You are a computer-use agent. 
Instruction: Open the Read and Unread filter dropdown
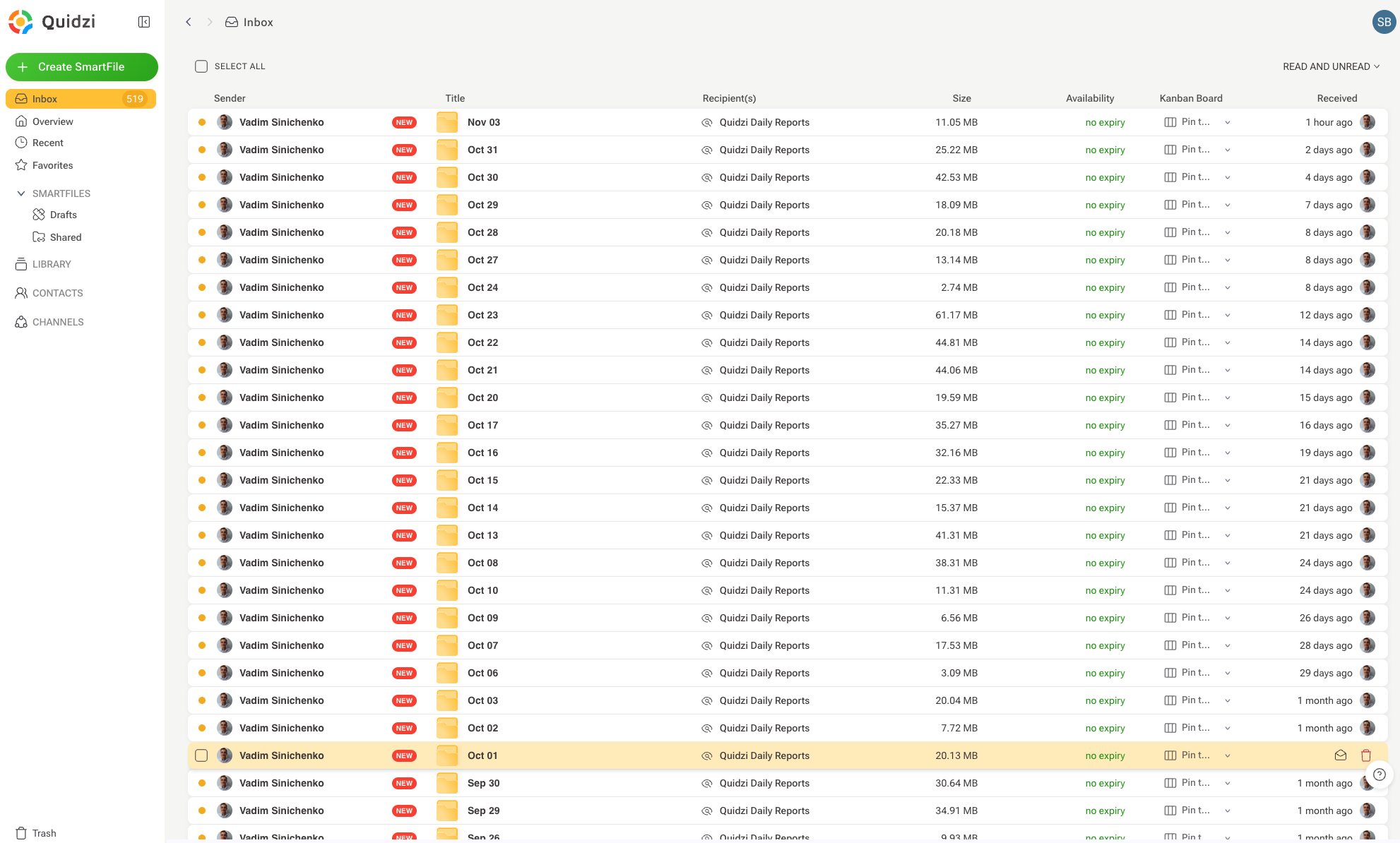pos(1331,66)
